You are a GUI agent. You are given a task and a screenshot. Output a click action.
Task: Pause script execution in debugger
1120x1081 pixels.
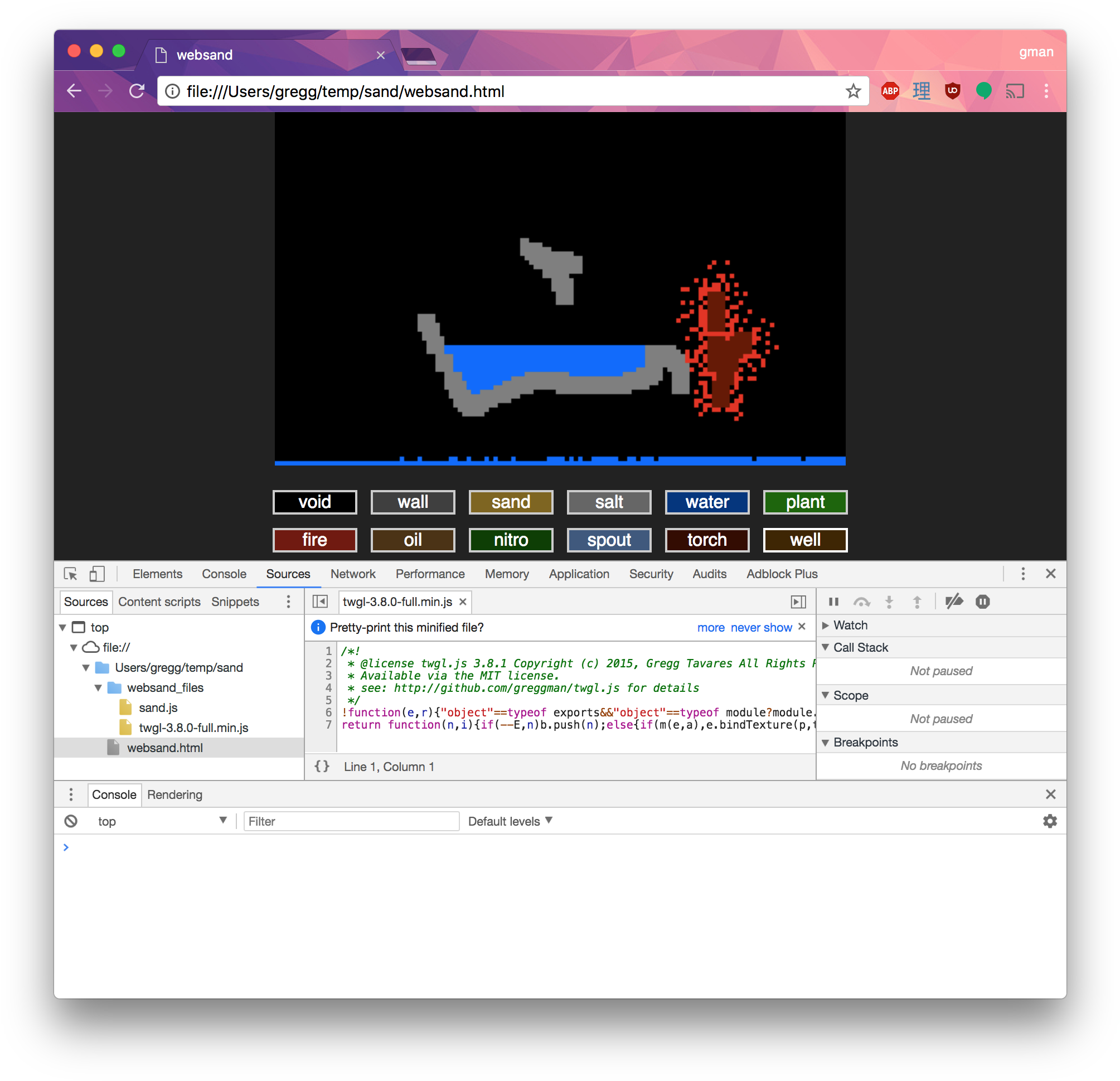(833, 602)
